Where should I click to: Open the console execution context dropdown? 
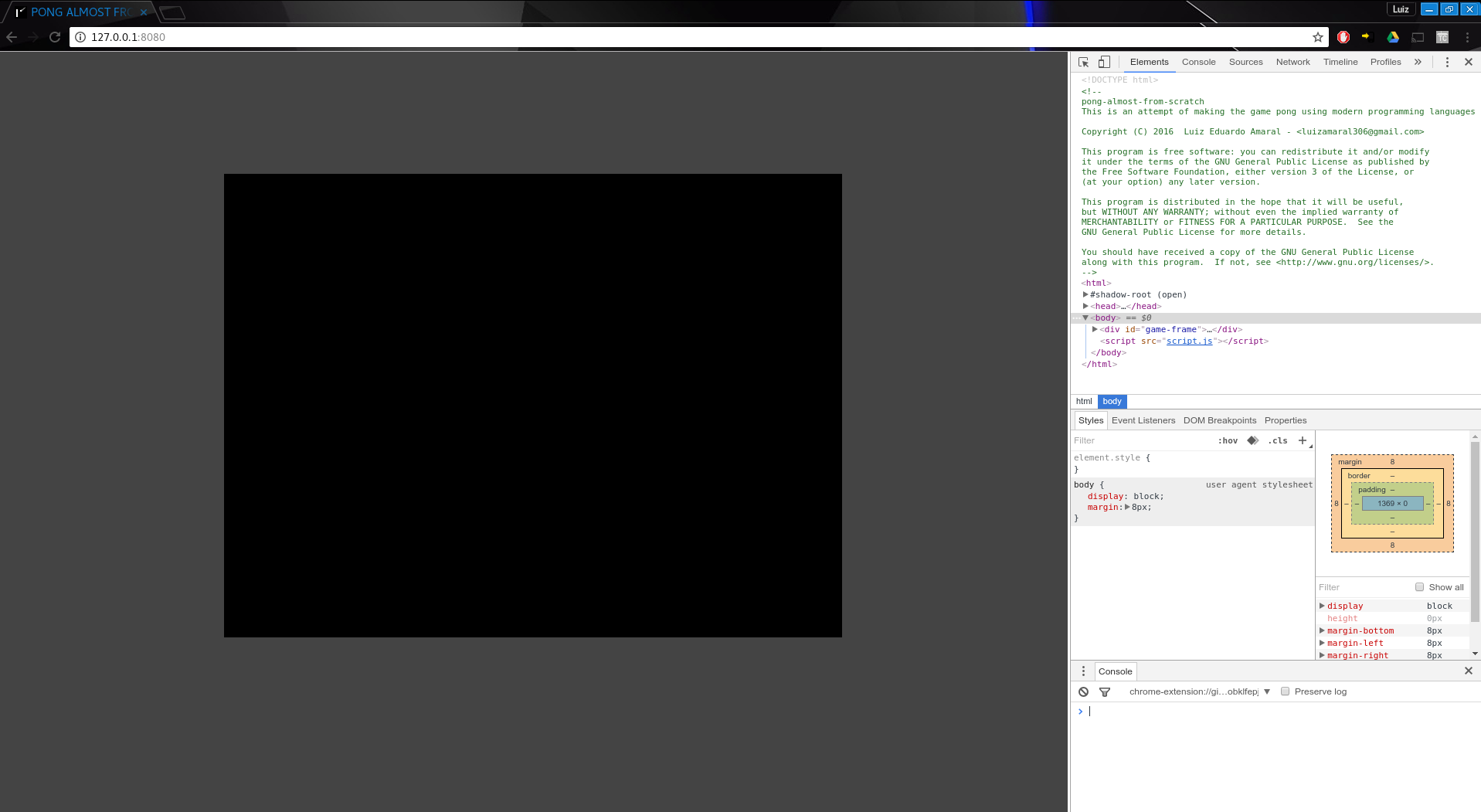(1199, 691)
